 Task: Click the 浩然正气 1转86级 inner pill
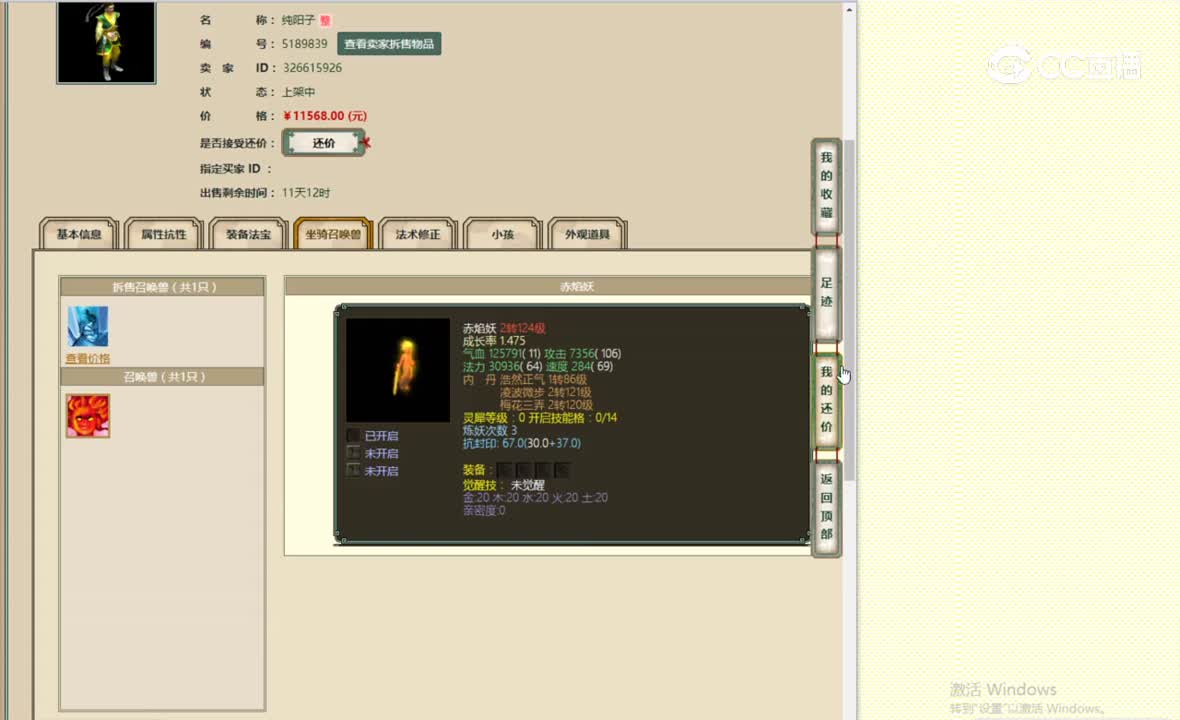(x=543, y=380)
